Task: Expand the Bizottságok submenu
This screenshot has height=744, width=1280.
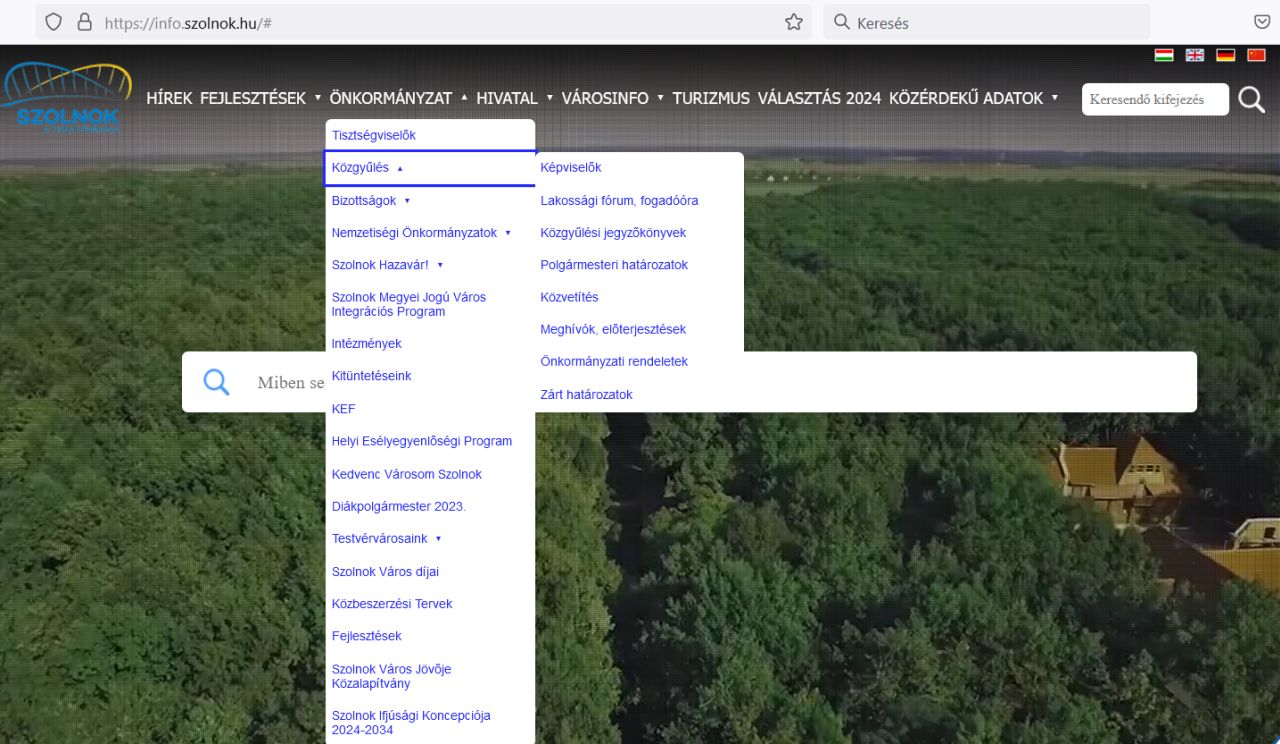Action: 371,201
